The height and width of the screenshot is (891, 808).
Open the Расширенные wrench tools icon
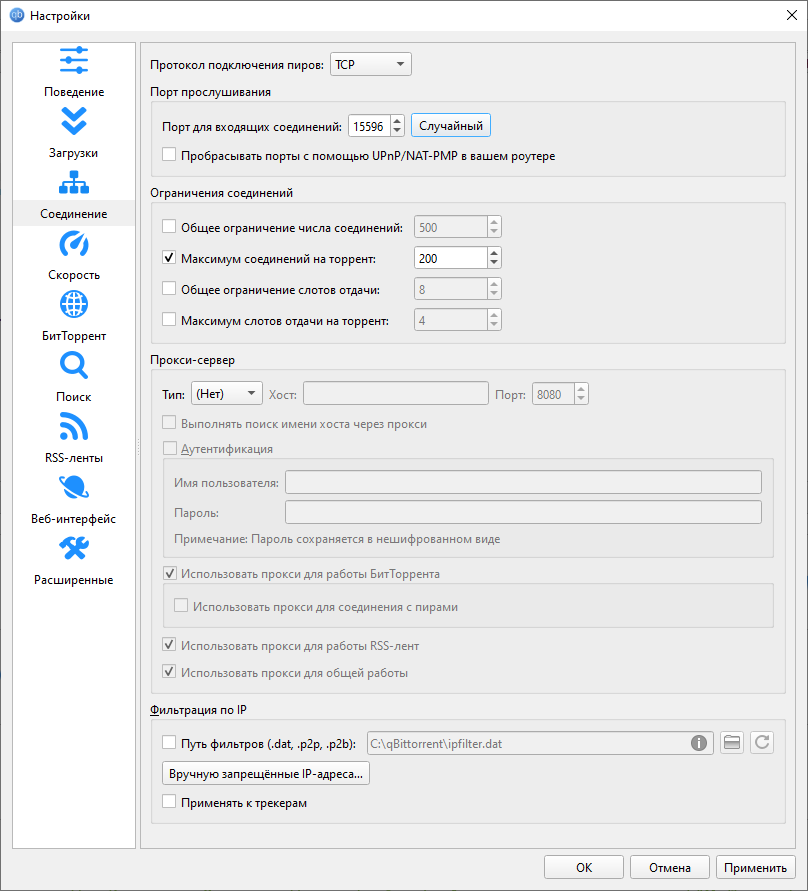click(x=74, y=549)
